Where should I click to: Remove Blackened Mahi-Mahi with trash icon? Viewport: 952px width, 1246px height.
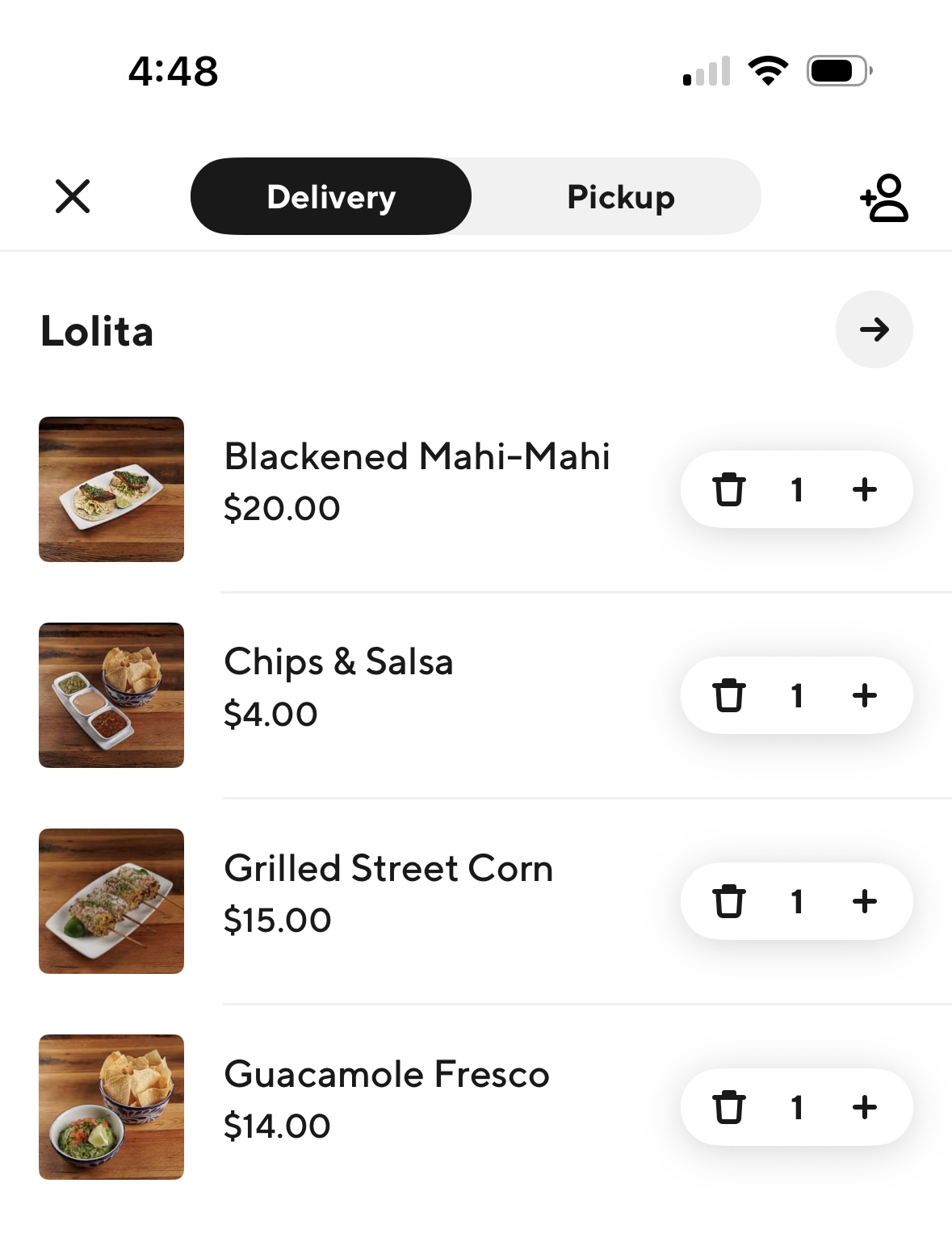tap(728, 489)
